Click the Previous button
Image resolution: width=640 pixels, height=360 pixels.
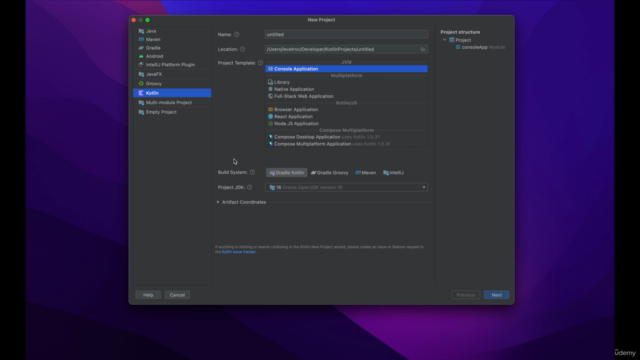point(466,295)
